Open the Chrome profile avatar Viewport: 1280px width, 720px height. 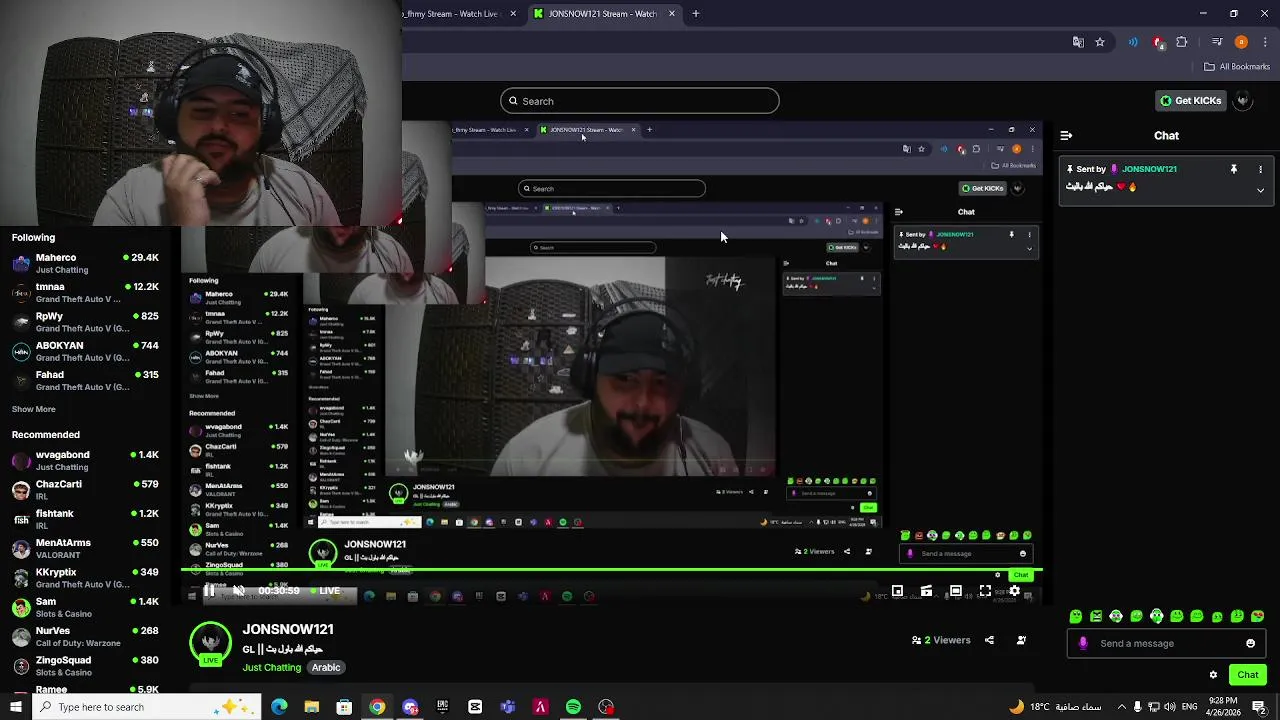[x=1241, y=42]
